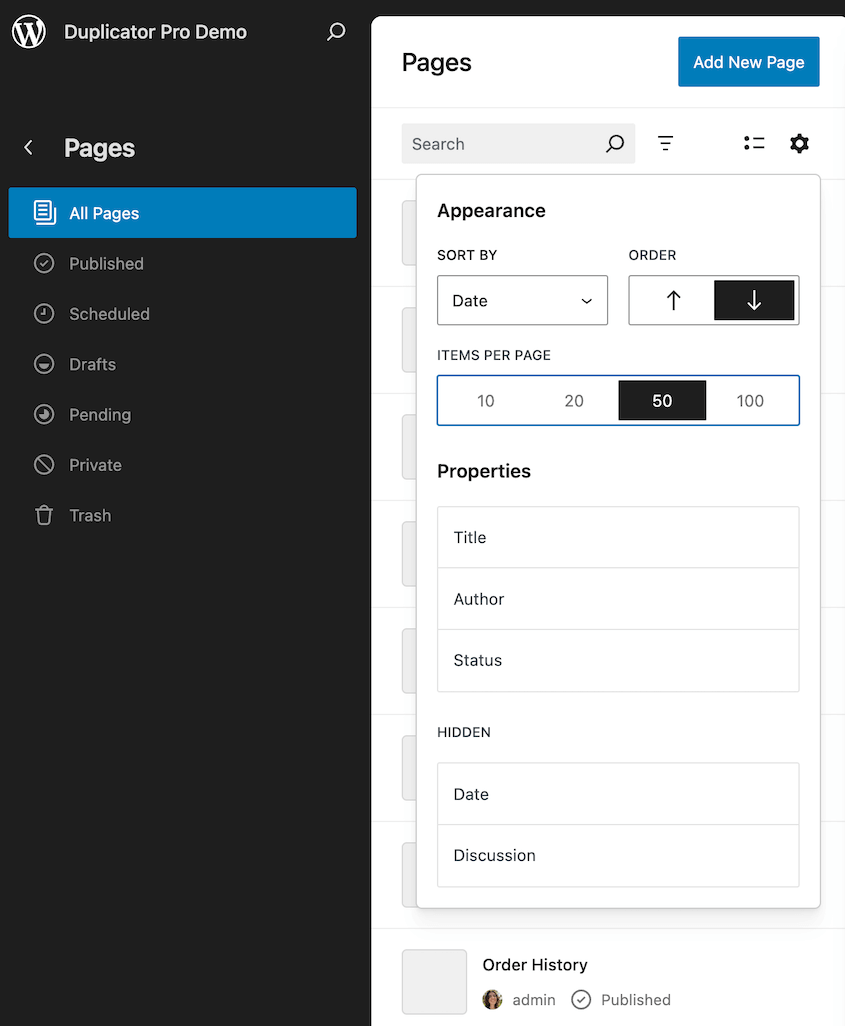This screenshot has height=1026, width=845.
Task: Show the Pending pages view
Action: click(183, 414)
